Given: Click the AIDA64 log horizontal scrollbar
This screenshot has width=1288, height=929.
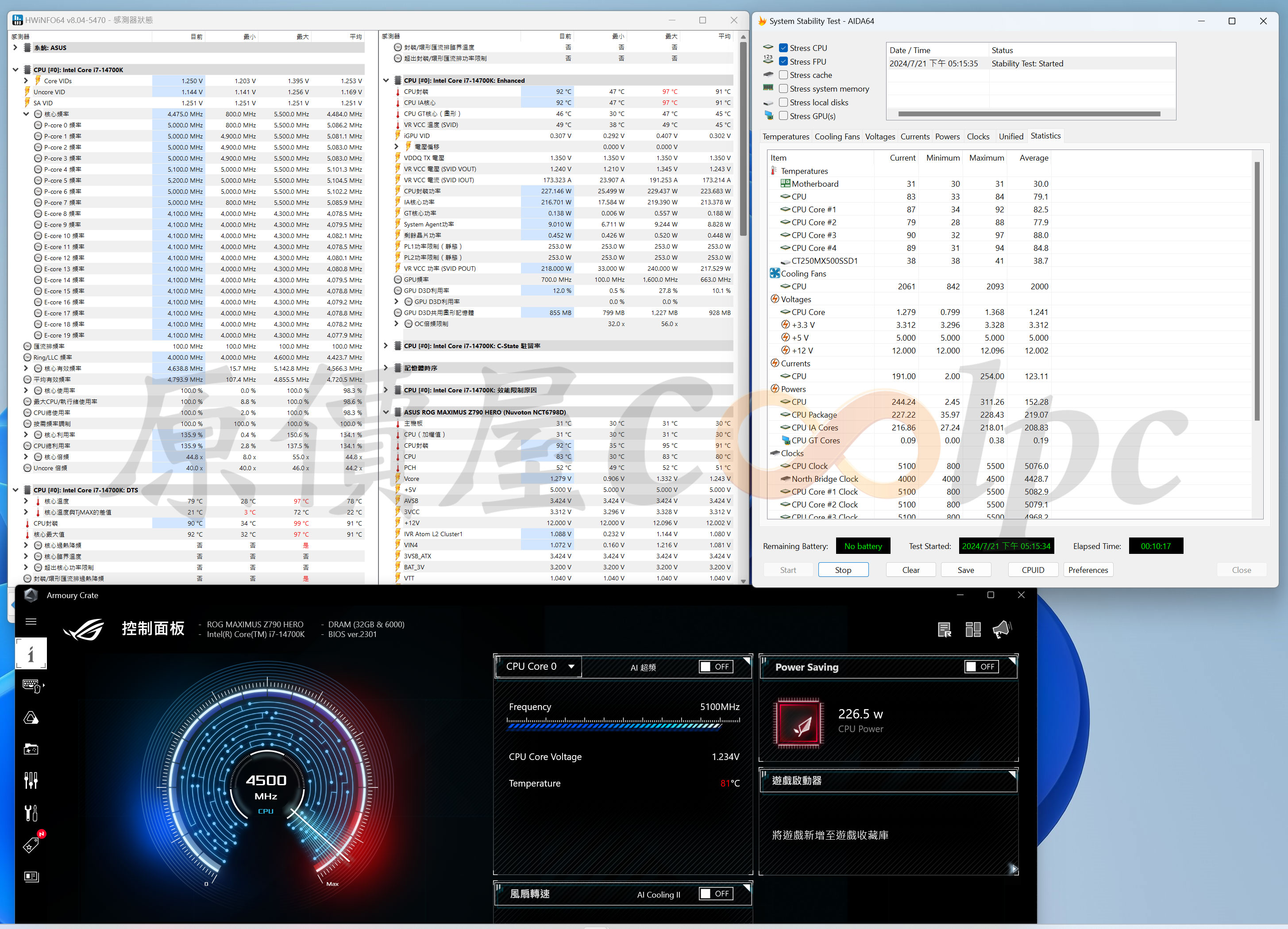Looking at the screenshot, I should (x=1029, y=114).
